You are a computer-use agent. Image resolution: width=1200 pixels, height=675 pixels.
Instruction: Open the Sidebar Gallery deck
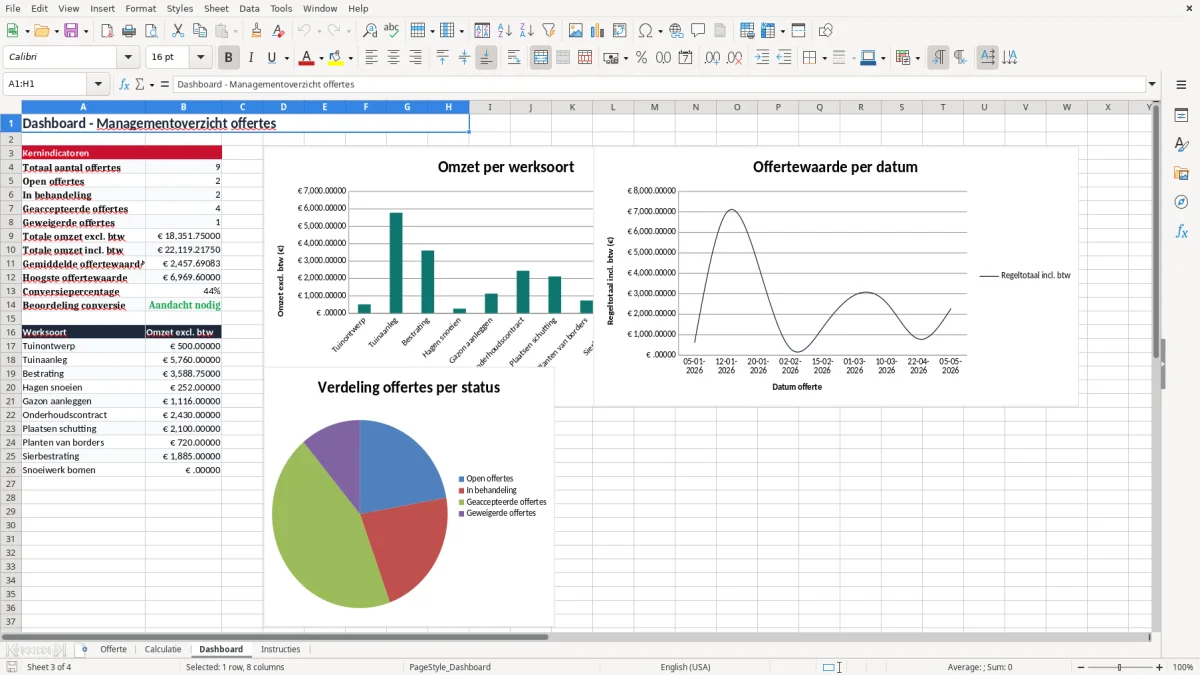click(1181, 174)
